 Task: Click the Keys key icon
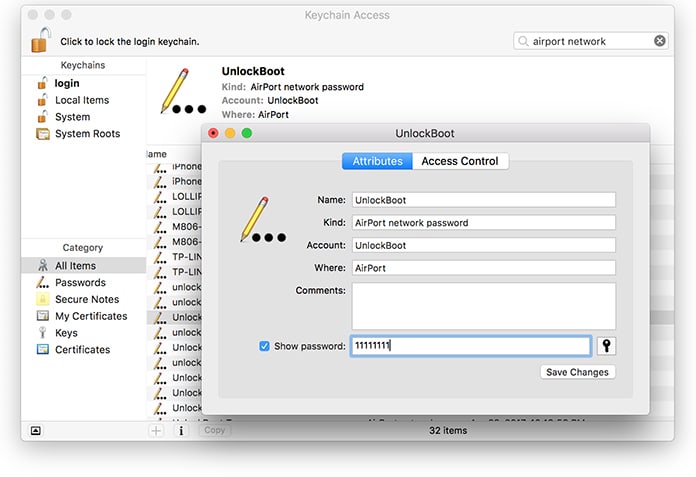point(43,333)
